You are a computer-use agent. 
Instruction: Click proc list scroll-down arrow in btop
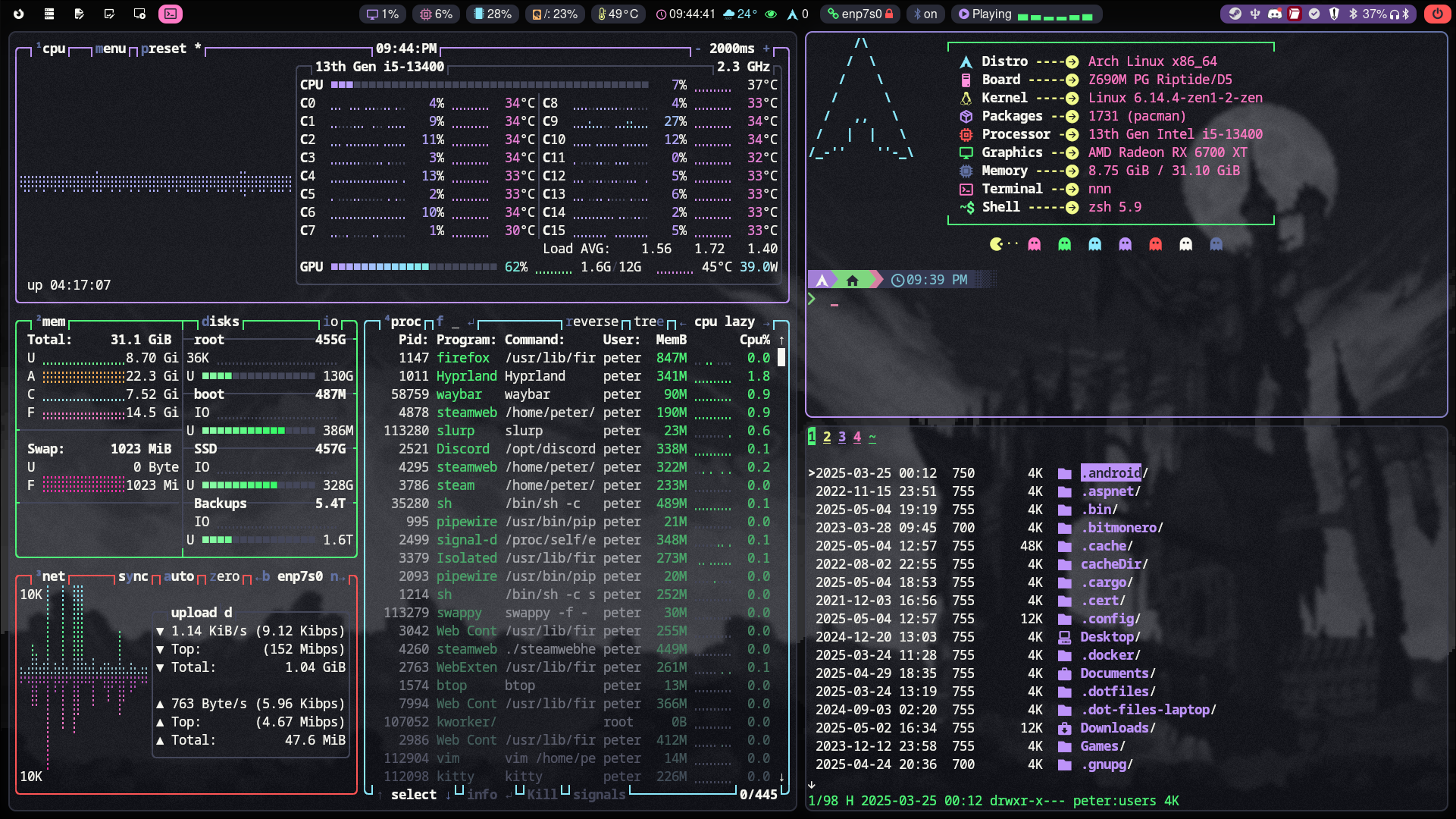click(781, 777)
